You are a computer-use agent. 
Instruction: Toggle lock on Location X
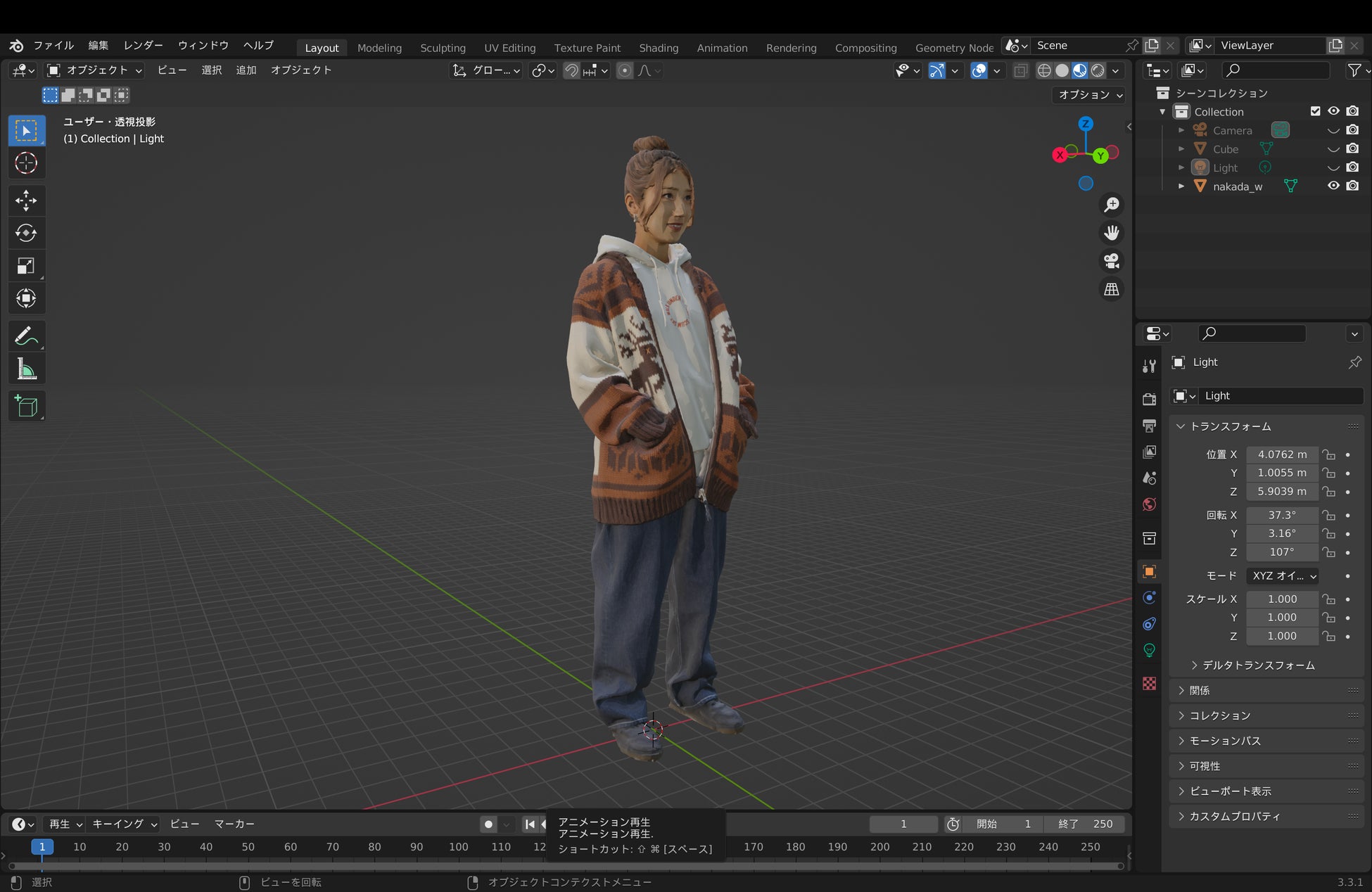(1328, 454)
